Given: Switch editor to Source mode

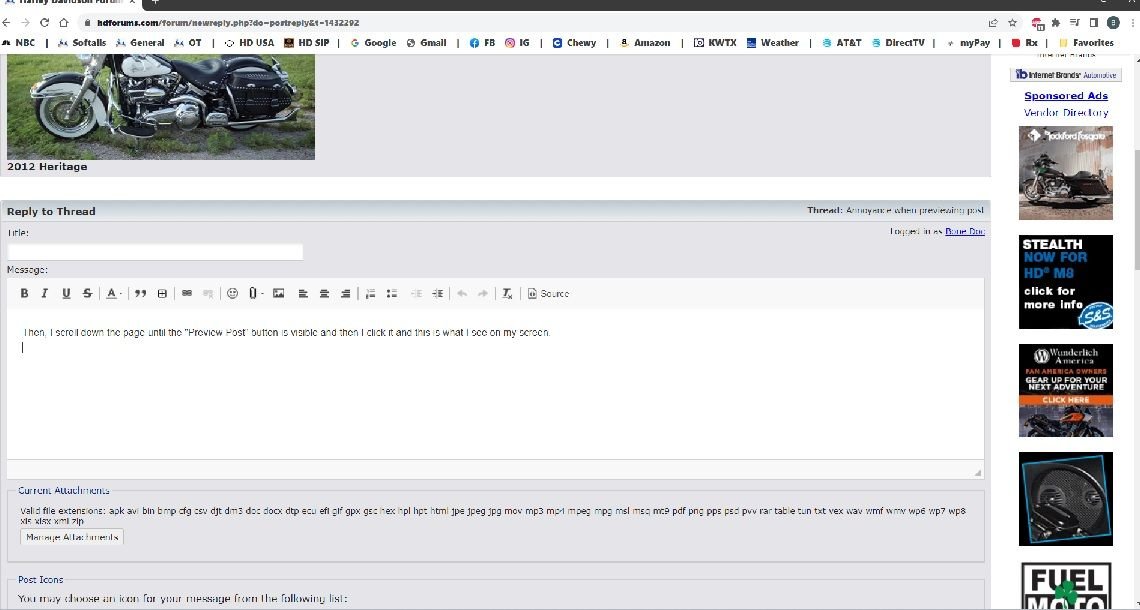Looking at the screenshot, I should (x=548, y=293).
